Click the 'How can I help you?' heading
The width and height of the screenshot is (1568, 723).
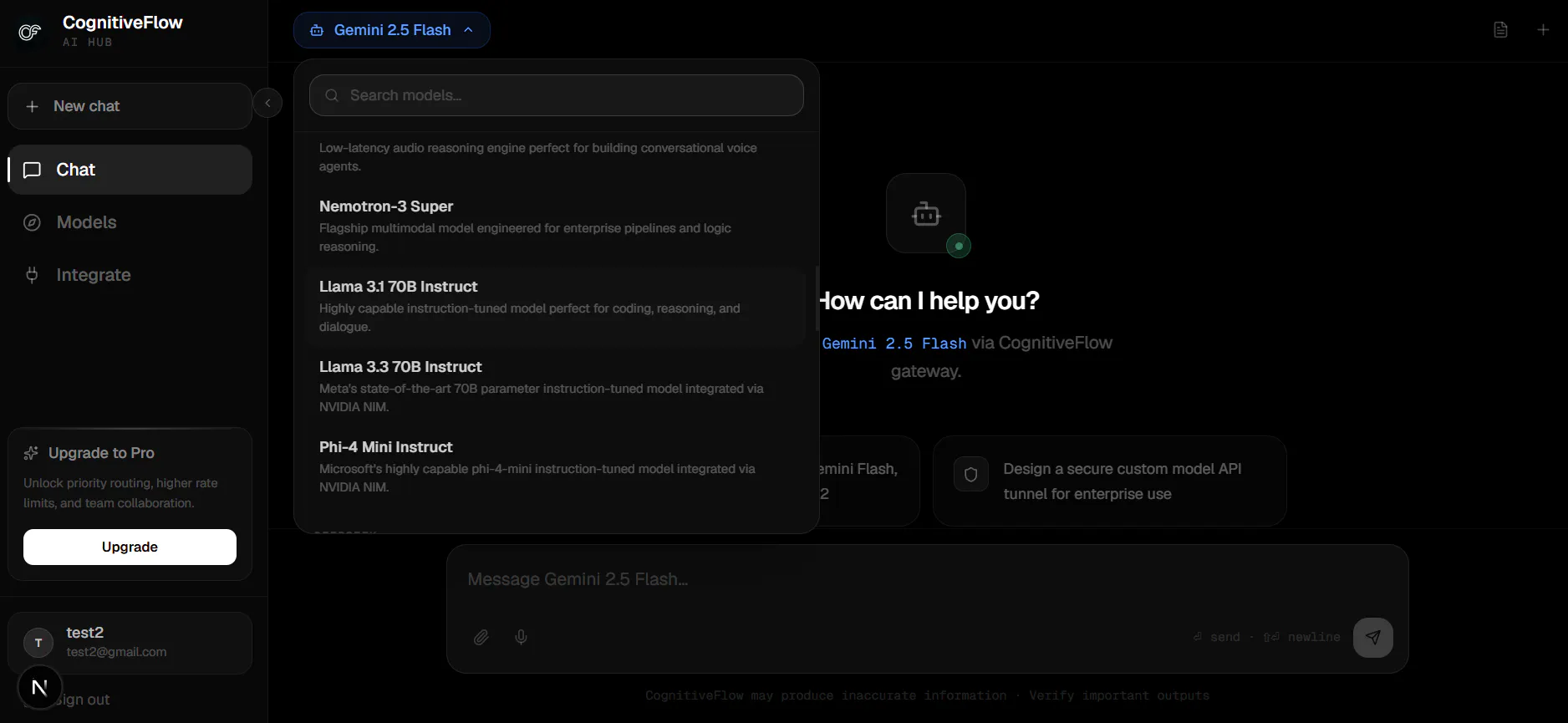[928, 301]
